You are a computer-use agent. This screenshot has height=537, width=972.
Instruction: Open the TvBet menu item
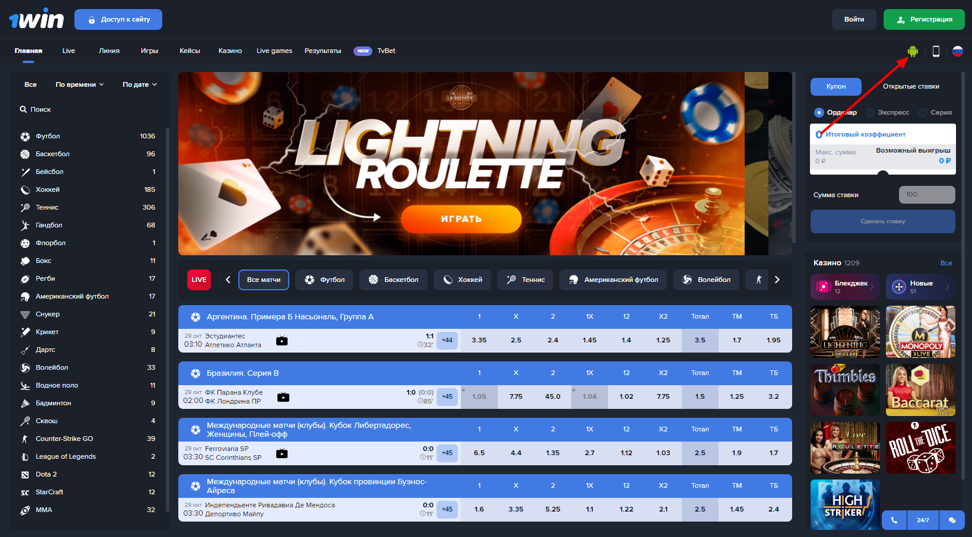coord(386,51)
